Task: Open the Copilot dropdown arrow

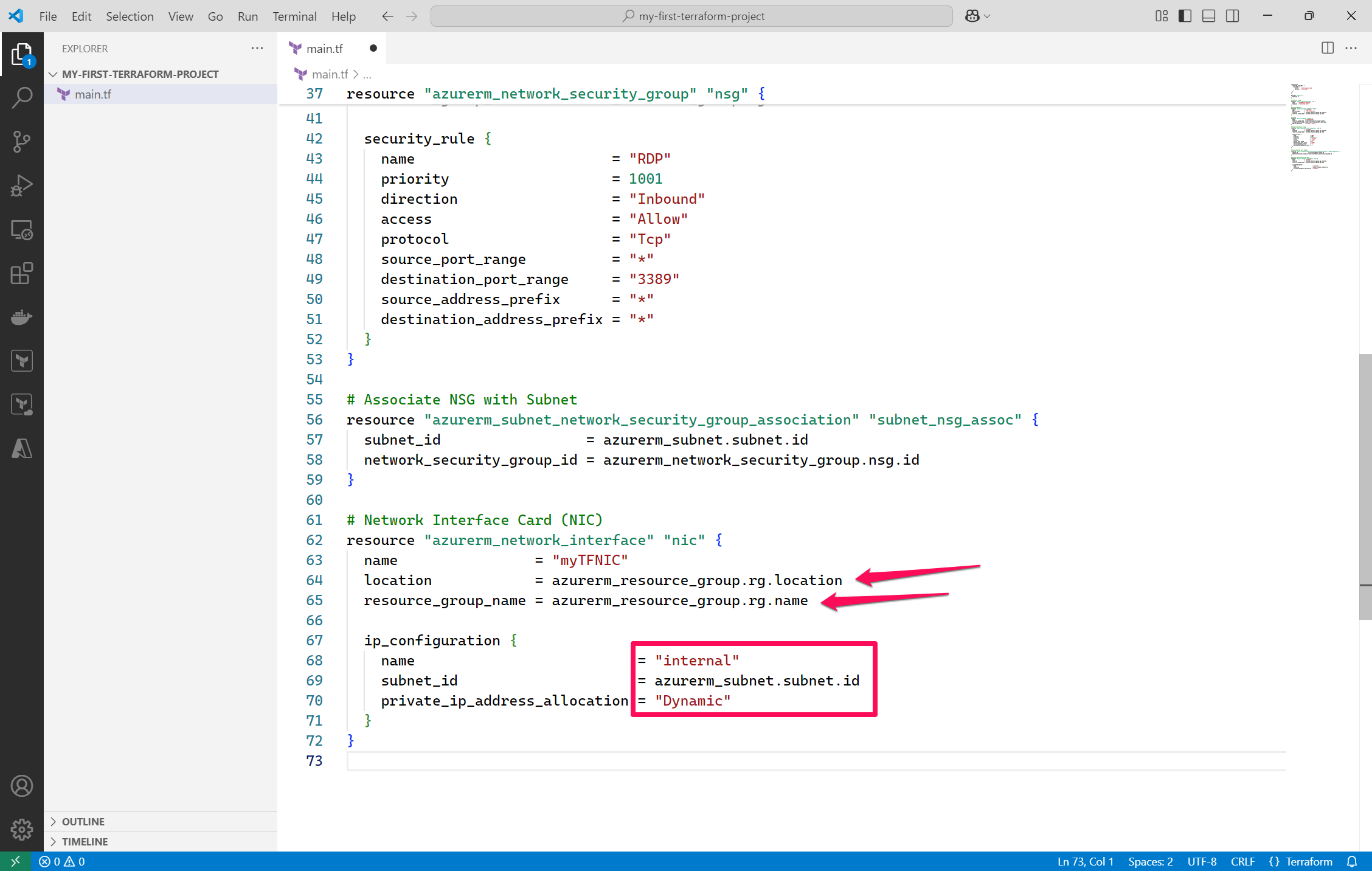Action: tap(987, 16)
